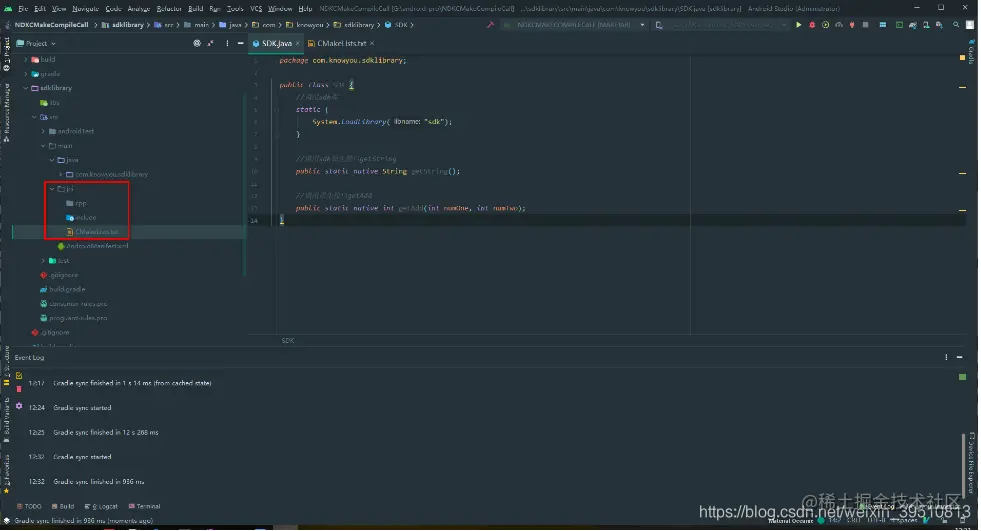This screenshot has width=981, height=531.
Task: Switch to the CMakeLists.txt tab
Action: coord(342,43)
